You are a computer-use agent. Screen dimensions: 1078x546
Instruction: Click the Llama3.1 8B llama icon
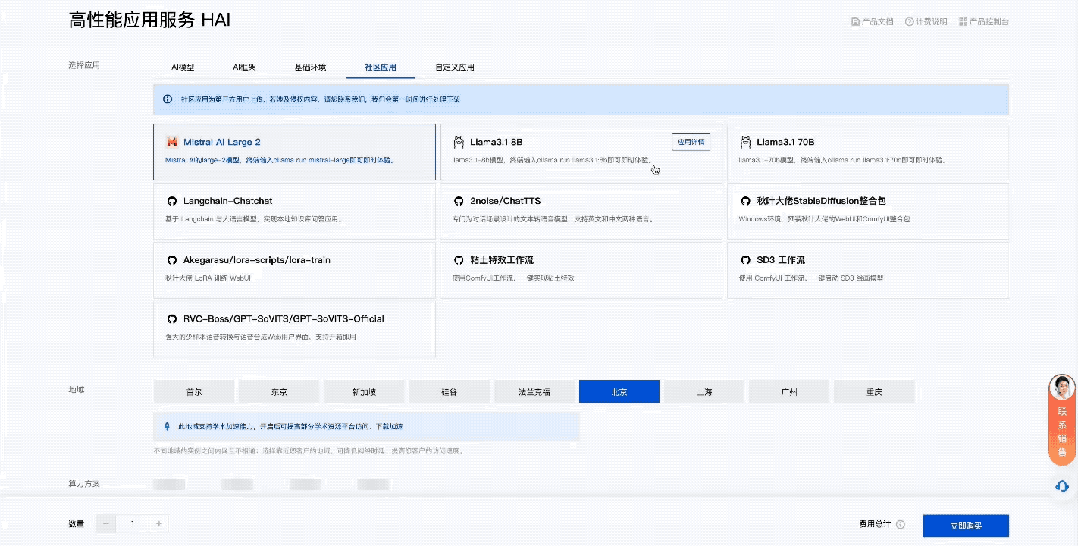459,142
